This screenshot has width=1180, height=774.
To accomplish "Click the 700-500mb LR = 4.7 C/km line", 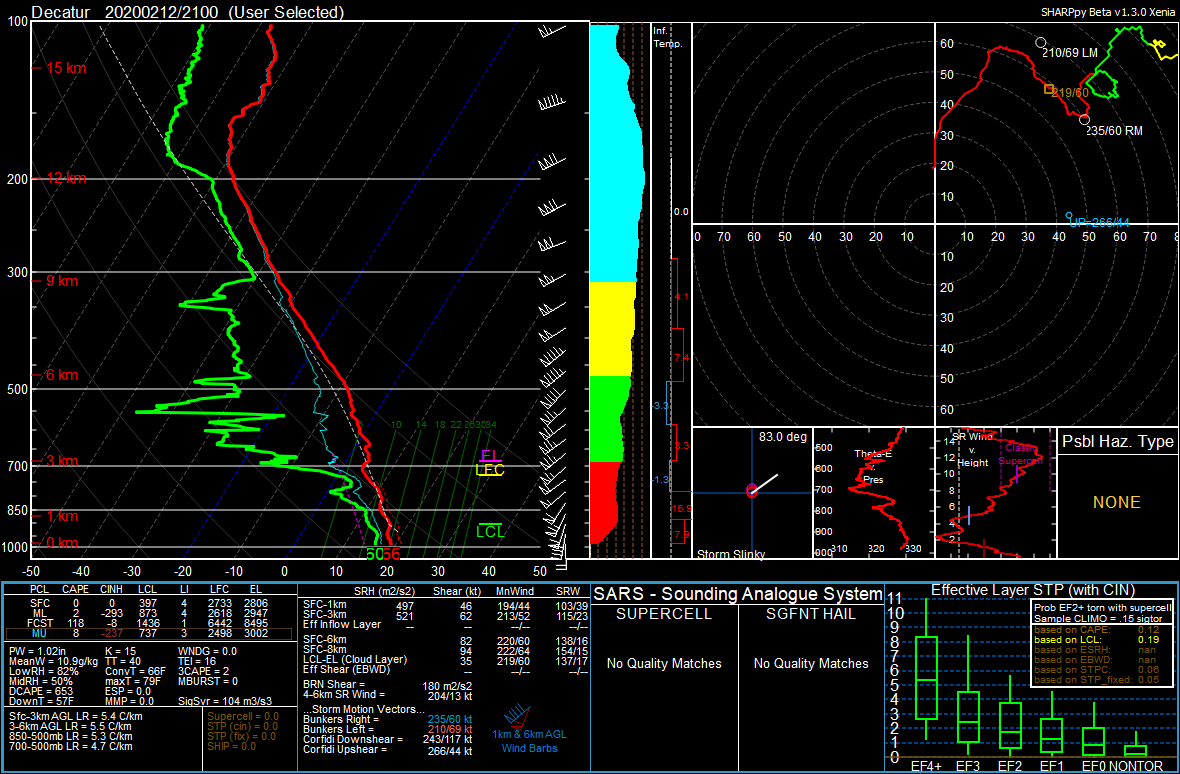I will tap(71, 746).
